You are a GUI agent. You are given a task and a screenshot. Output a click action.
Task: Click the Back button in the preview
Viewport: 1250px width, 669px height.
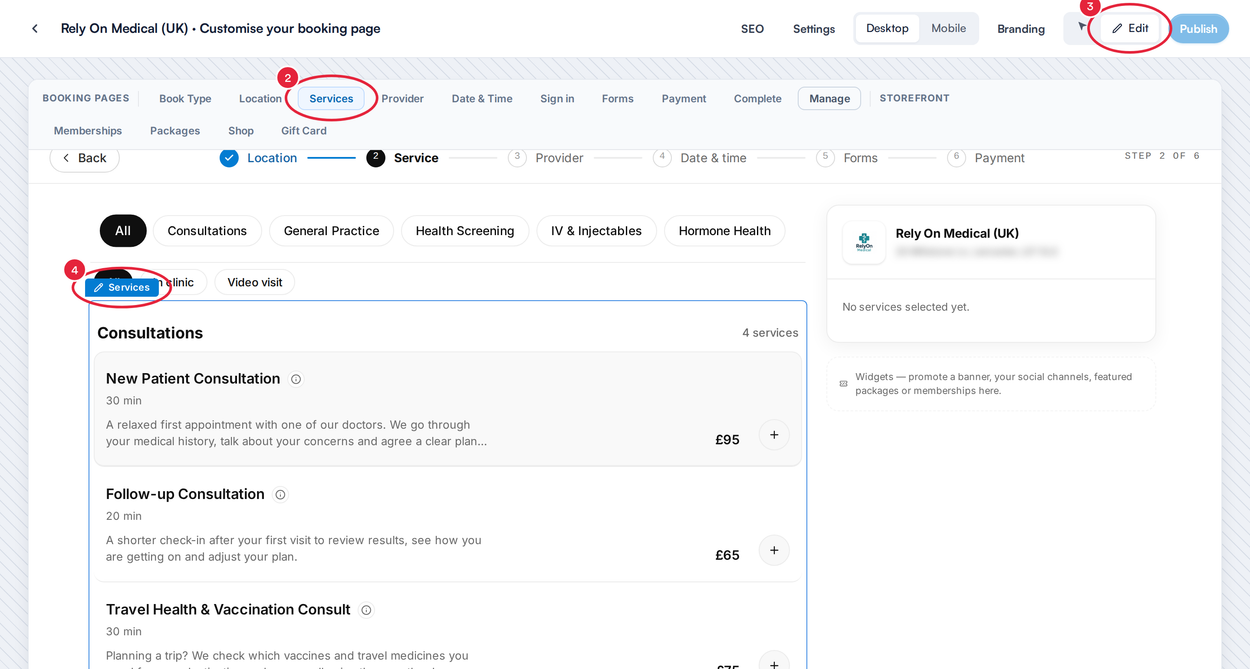[x=84, y=158]
